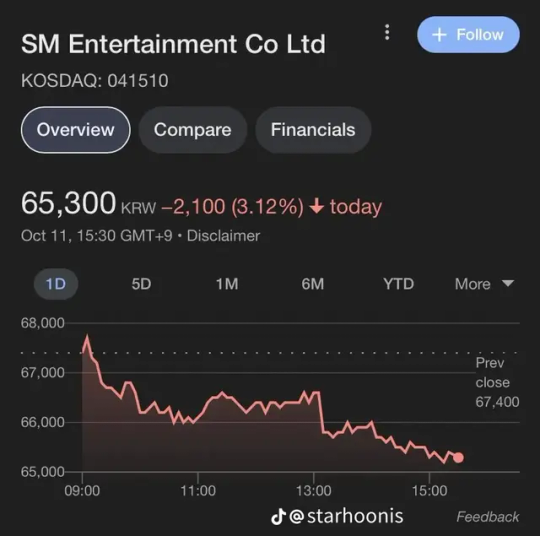Screen dimensions: 540x536
Task: Switch to the Compare tab
Action: tap(193, 130)
